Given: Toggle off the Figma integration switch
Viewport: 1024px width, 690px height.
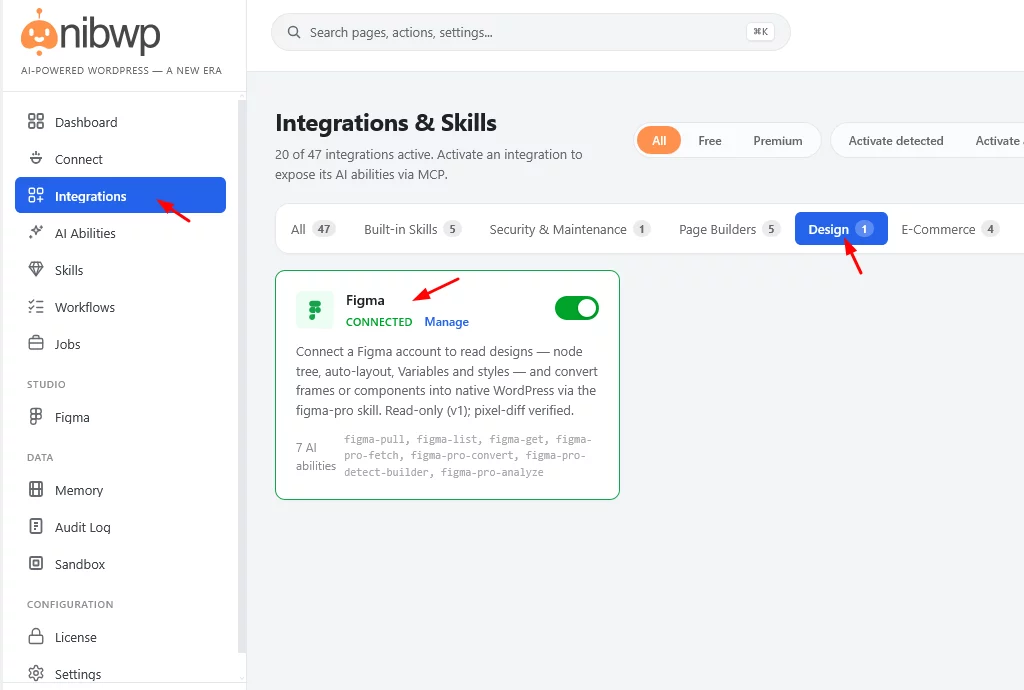Looking at the screenshot, I should click(x=577, y=308).
